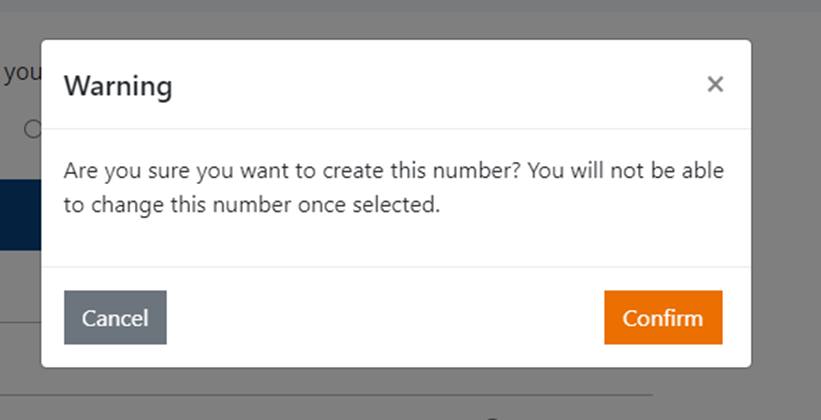Screen dimensions: 821x420
Task: Dismiss the warning using the × icon
Action: pos(714,85)
